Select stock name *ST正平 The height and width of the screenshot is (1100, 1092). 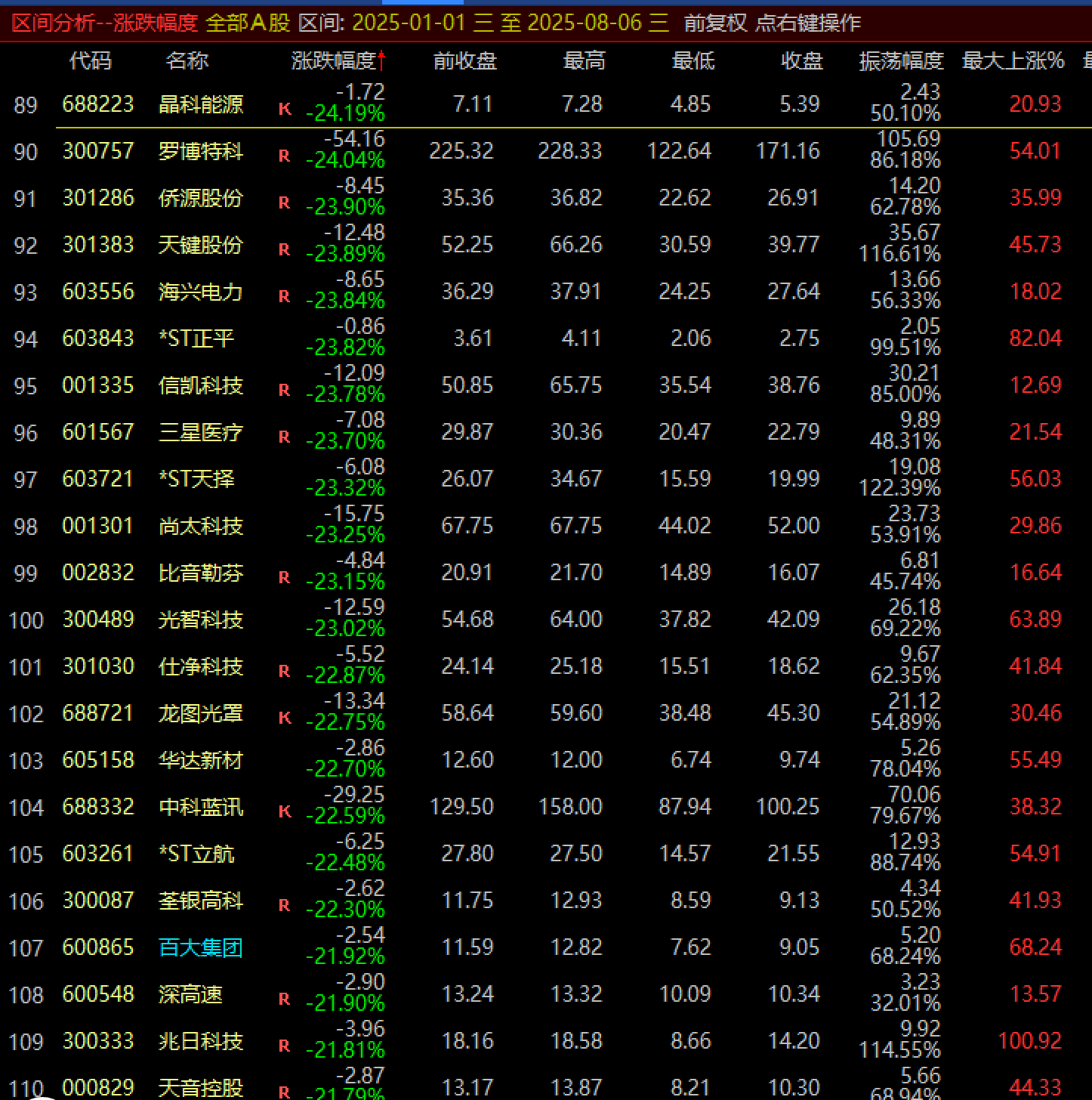click(x=196, y=338)
